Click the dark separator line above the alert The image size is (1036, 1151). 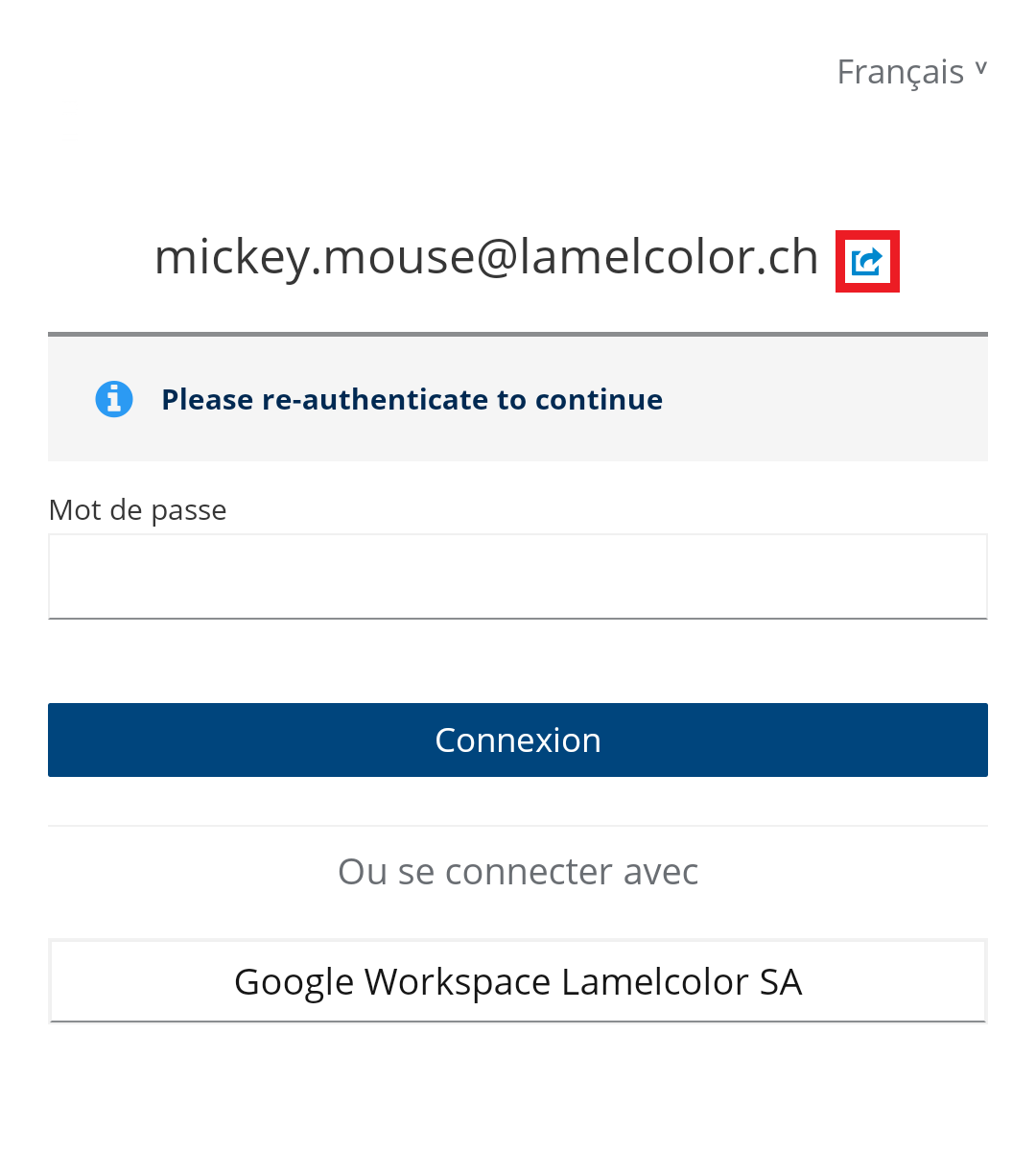click(x=518, y=334)
